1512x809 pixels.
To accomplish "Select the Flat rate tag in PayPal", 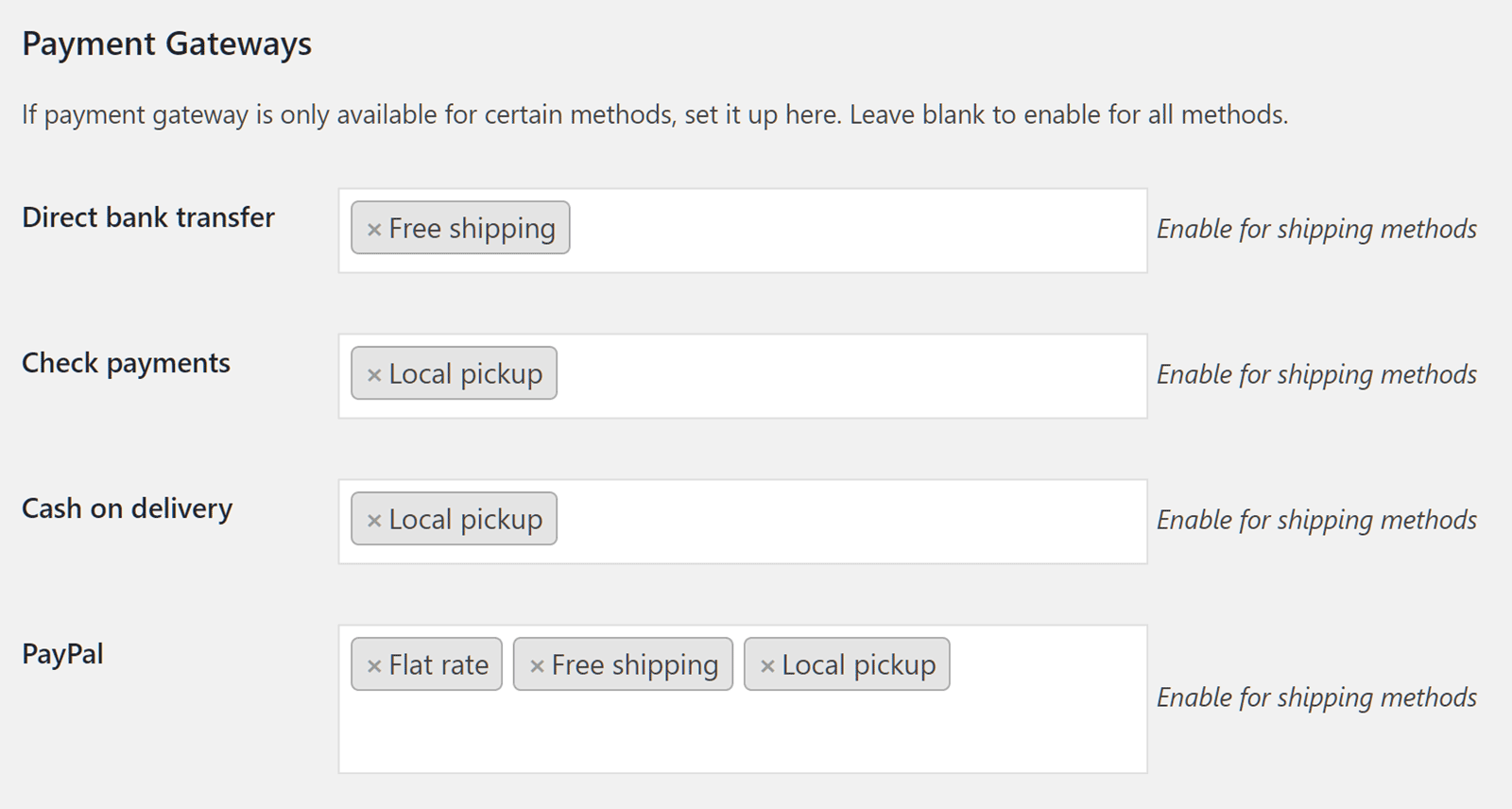I will coord(438,665).
